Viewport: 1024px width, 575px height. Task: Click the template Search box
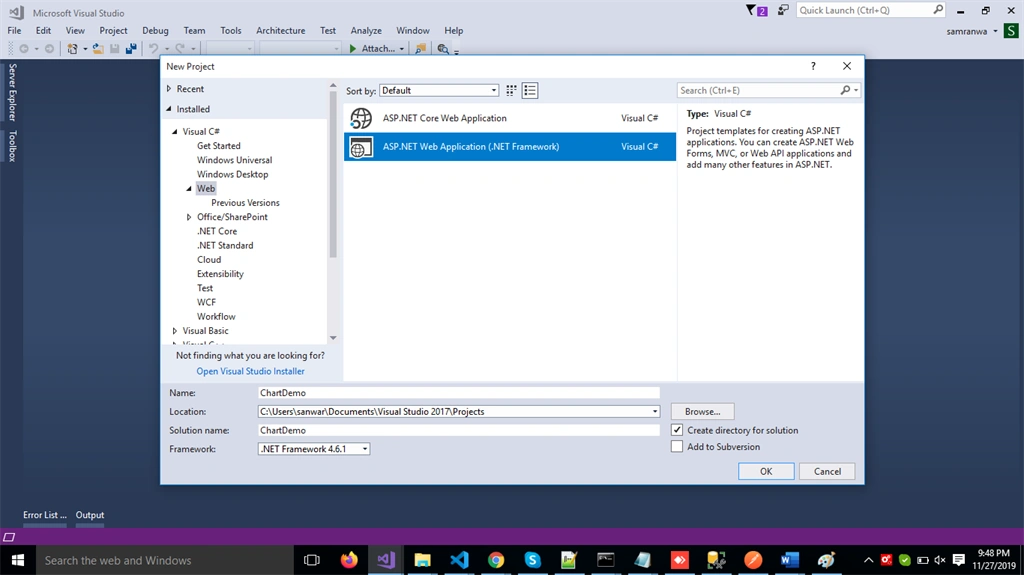coord(759,90)
